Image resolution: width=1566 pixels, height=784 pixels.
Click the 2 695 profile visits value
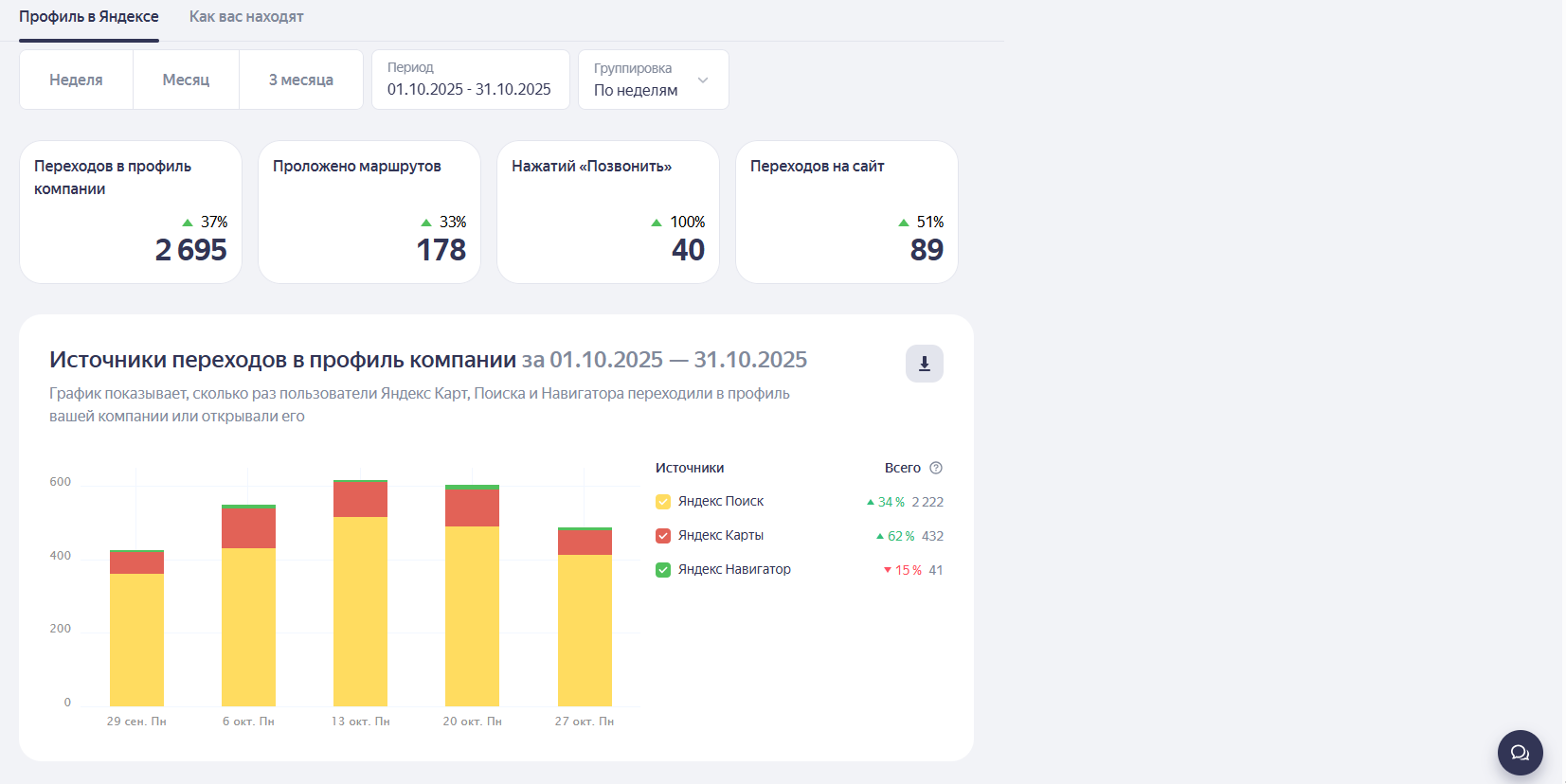(191, 250)
